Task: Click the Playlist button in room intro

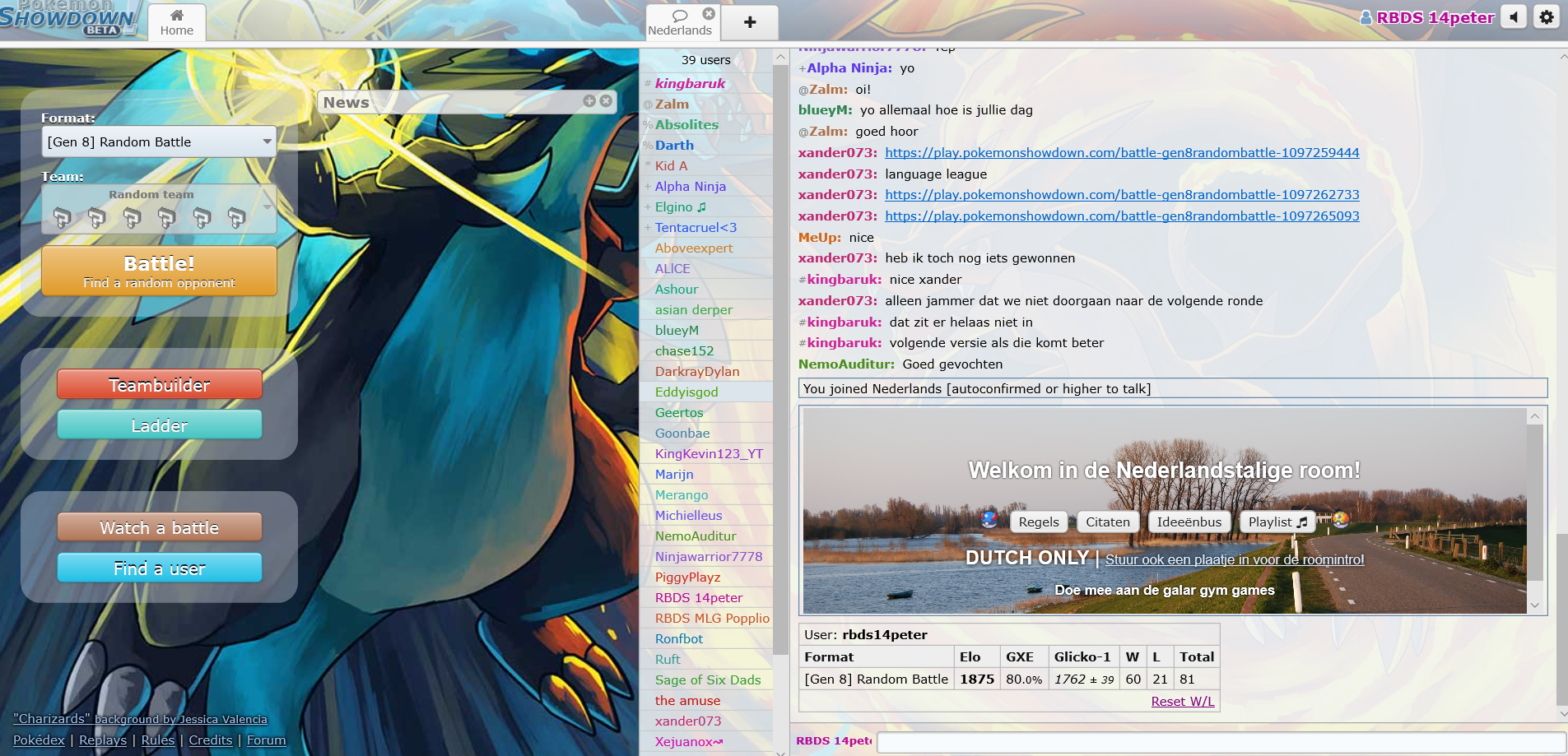Action: [1277, 522]
